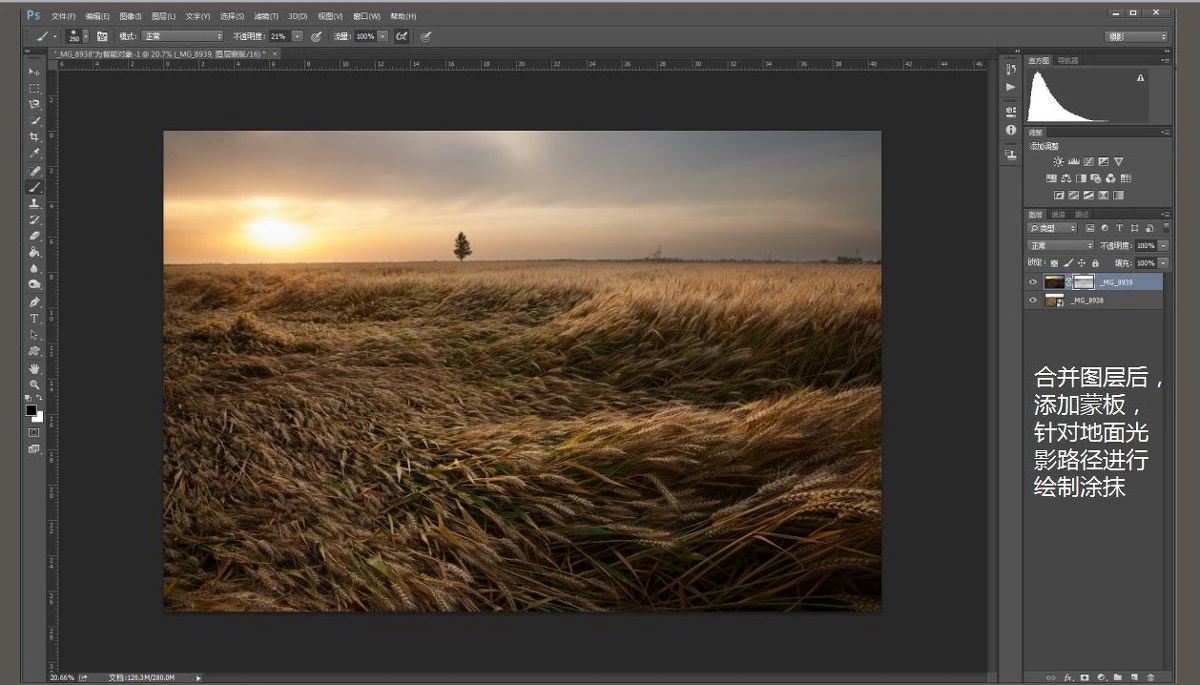This screenshot has height=685, width=1200.
Task: Choose the Clone Stamp tool
Action: pyautogui.click(x=34, y=203)
